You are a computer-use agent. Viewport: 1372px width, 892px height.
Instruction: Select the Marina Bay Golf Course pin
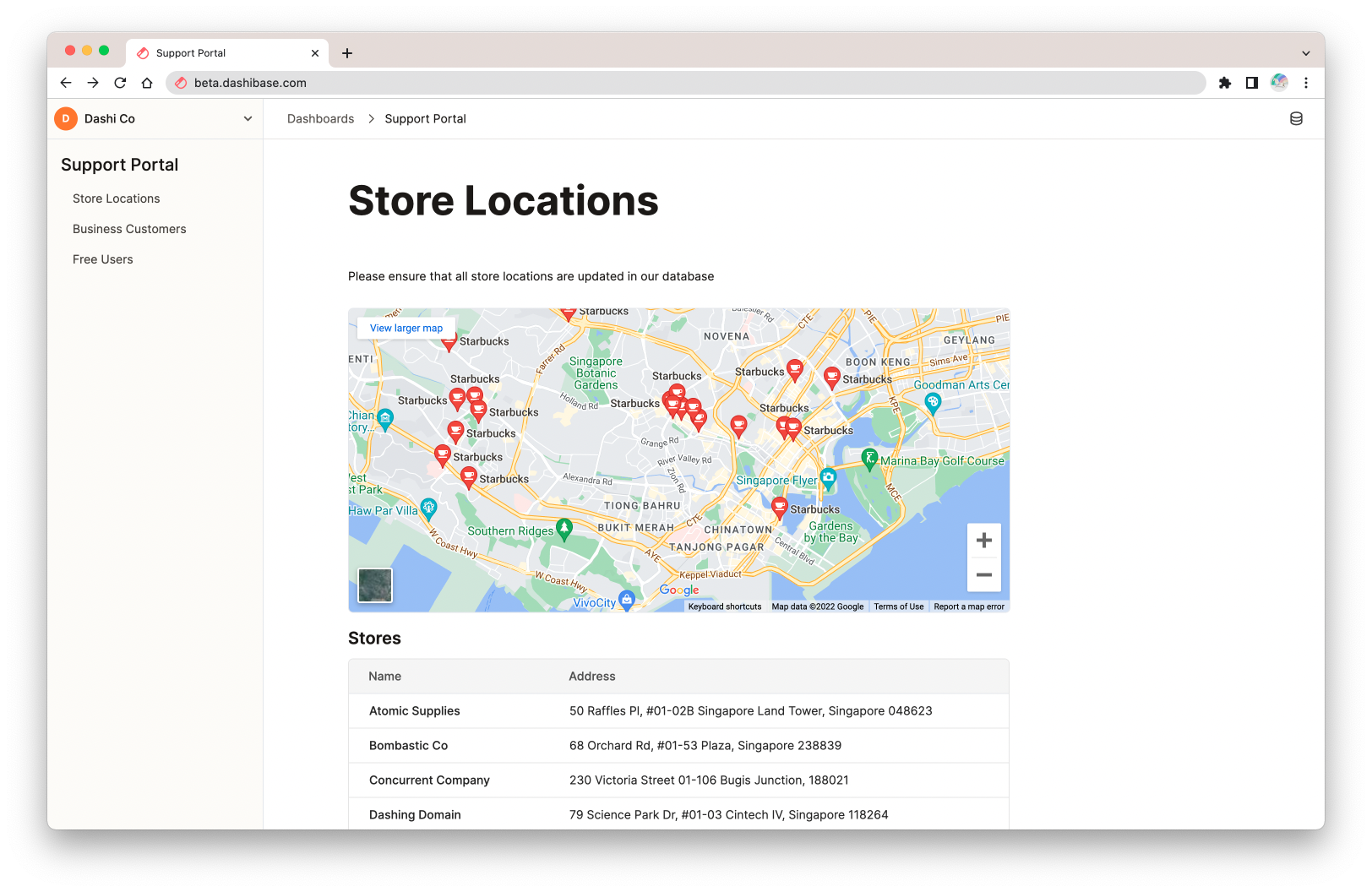[869, 460]
